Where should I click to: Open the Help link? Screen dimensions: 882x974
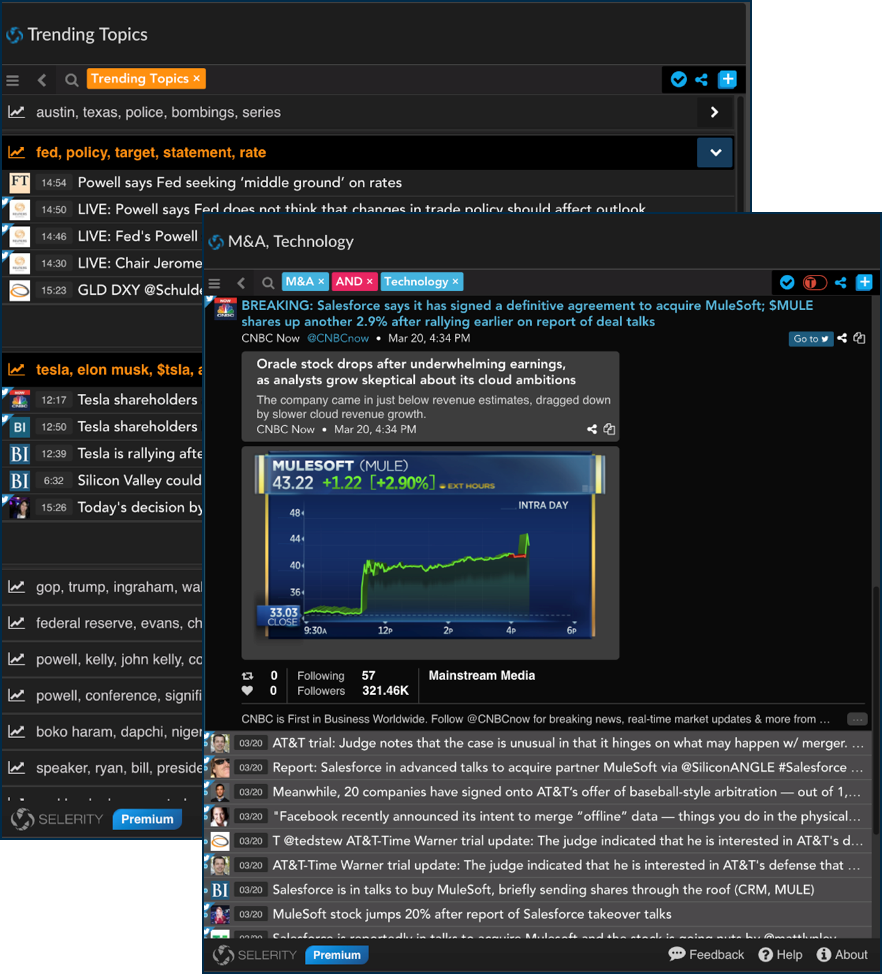coord(781,955)
